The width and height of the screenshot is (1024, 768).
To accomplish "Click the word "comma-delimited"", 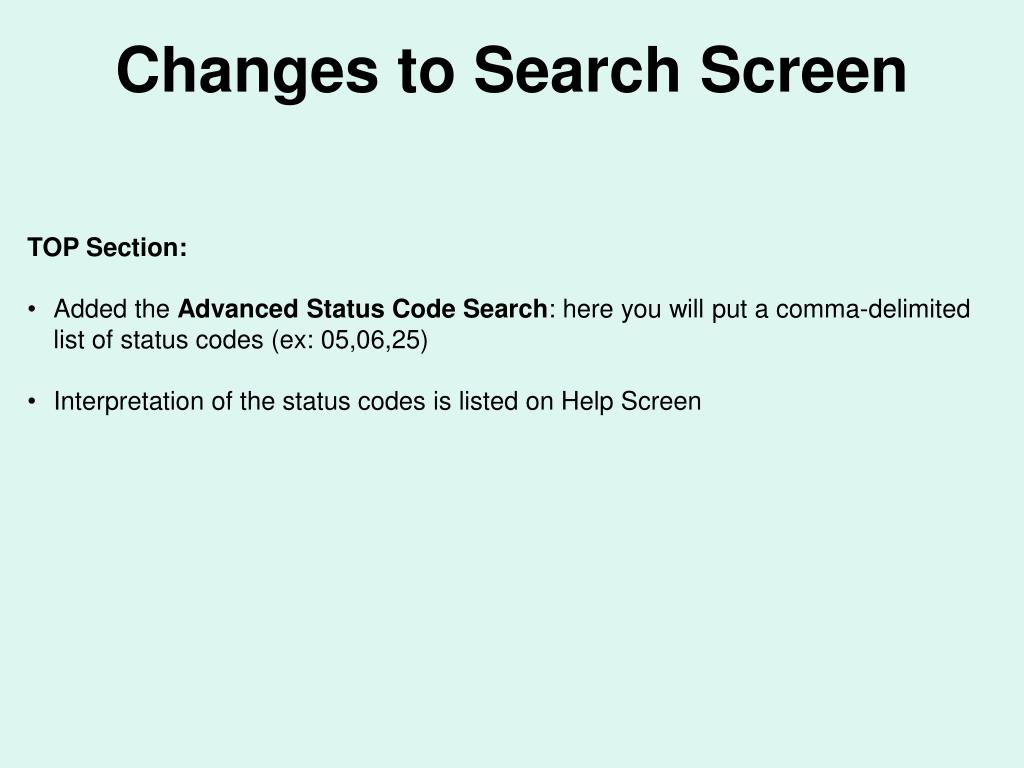I will click(x=872, y=309).
